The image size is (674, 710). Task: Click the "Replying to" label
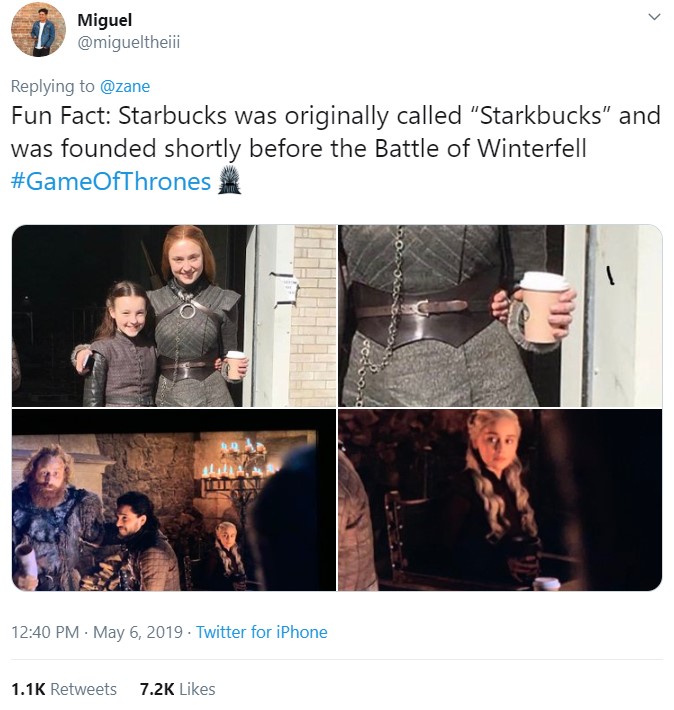[x=54, y=86]
